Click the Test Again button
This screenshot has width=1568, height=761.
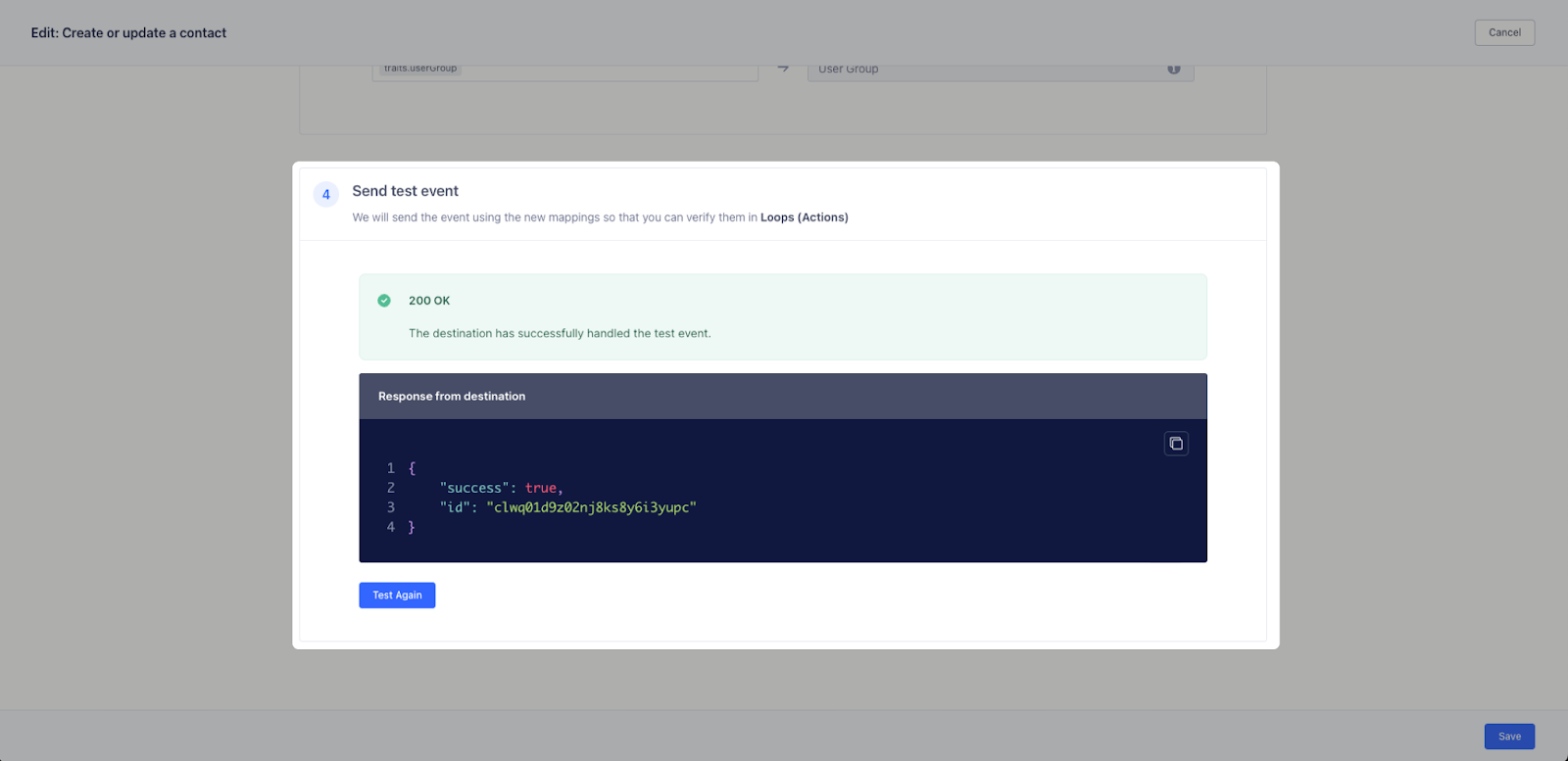[x=397, y=595]
